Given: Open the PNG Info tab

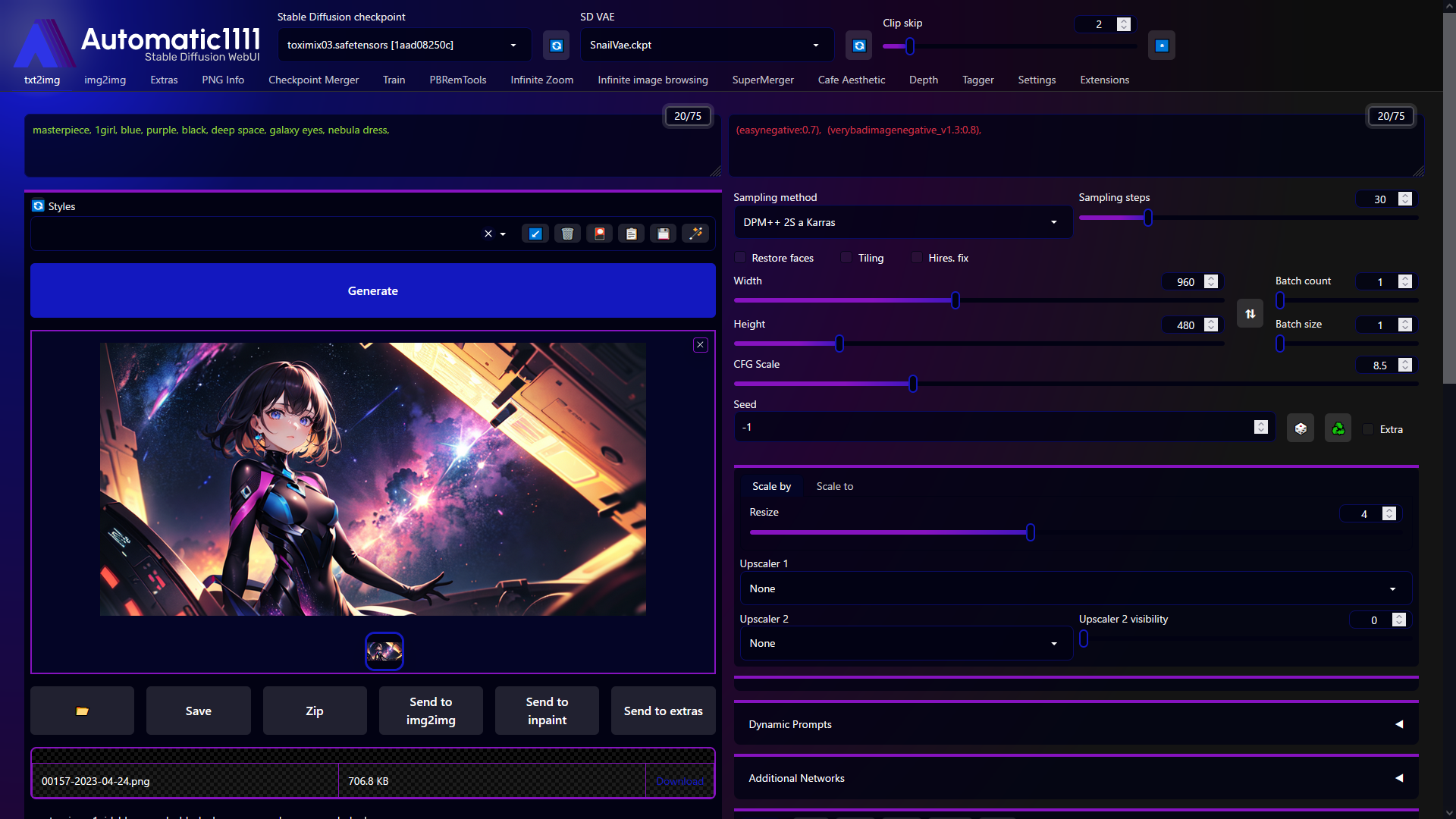Looking at the screenshot, I should tap(222, 80).
